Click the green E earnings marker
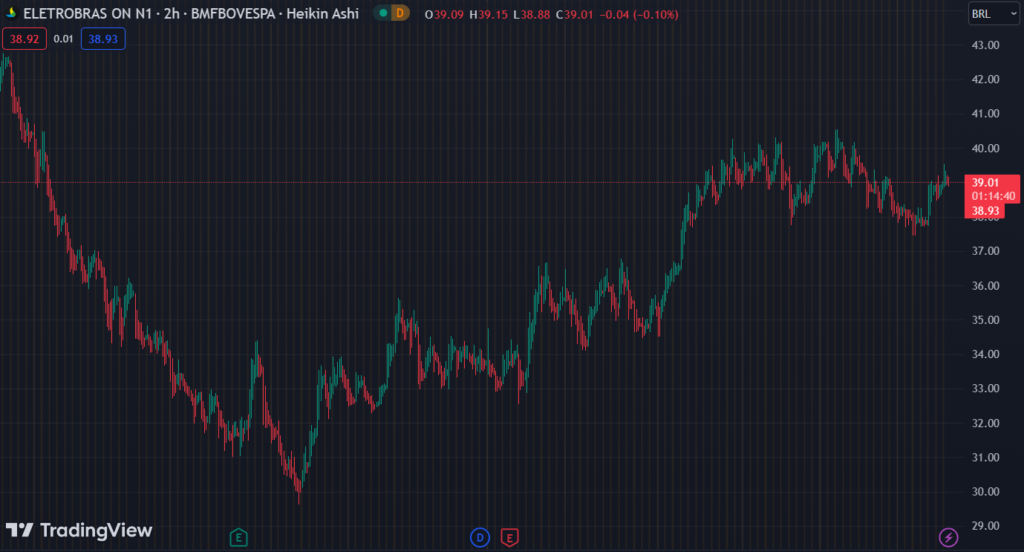This screenshot has height=552, width=1024. coord(238,538)
